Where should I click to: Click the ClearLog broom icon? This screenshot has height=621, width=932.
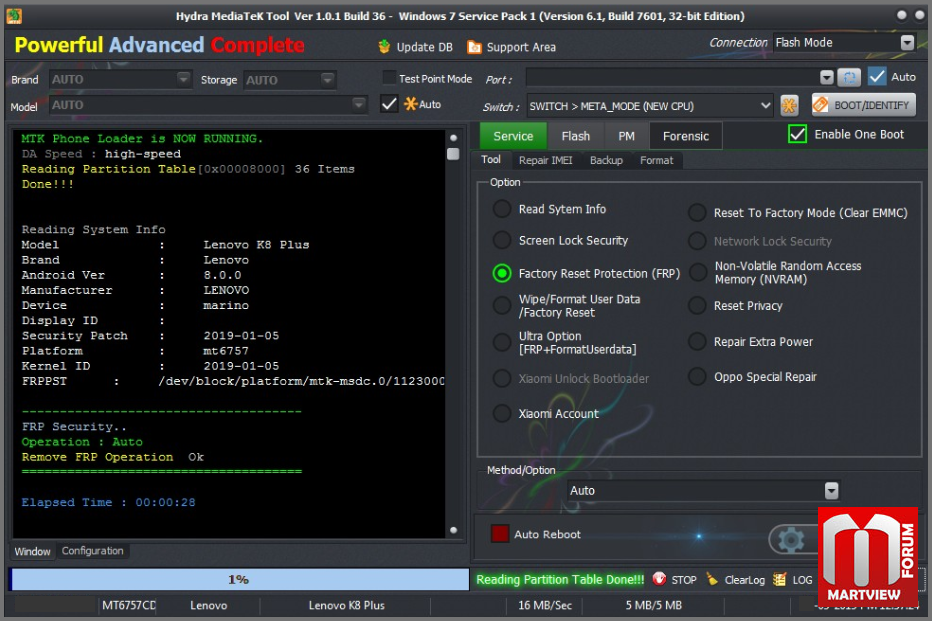[711, 579]
